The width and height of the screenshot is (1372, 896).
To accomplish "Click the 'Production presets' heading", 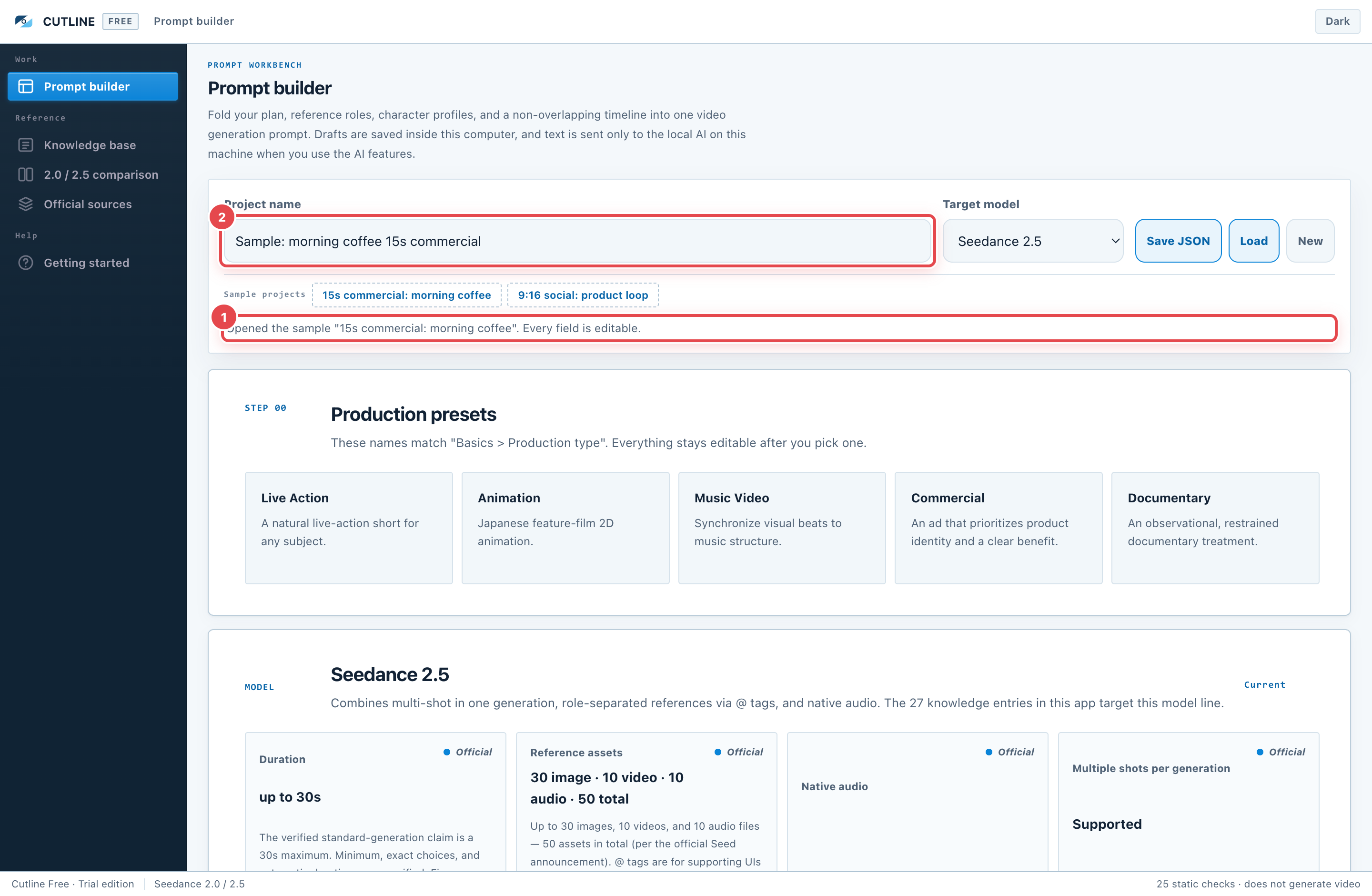I will click(x=414, y=414).
